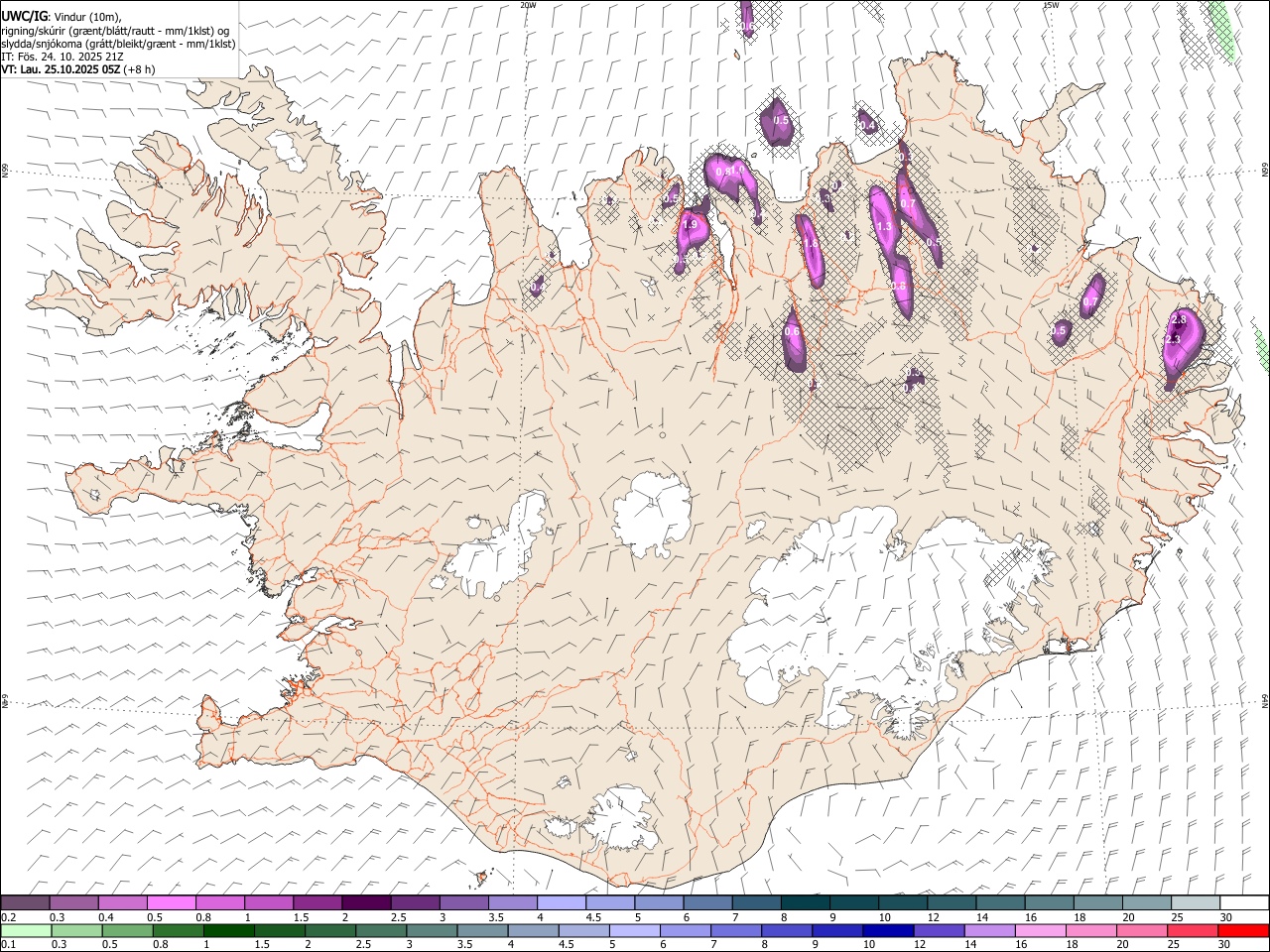Screen dimensions: 1270x952
Task: Click the 2.3 snowfall value in east Iceland
Action: coord(1172,339)
